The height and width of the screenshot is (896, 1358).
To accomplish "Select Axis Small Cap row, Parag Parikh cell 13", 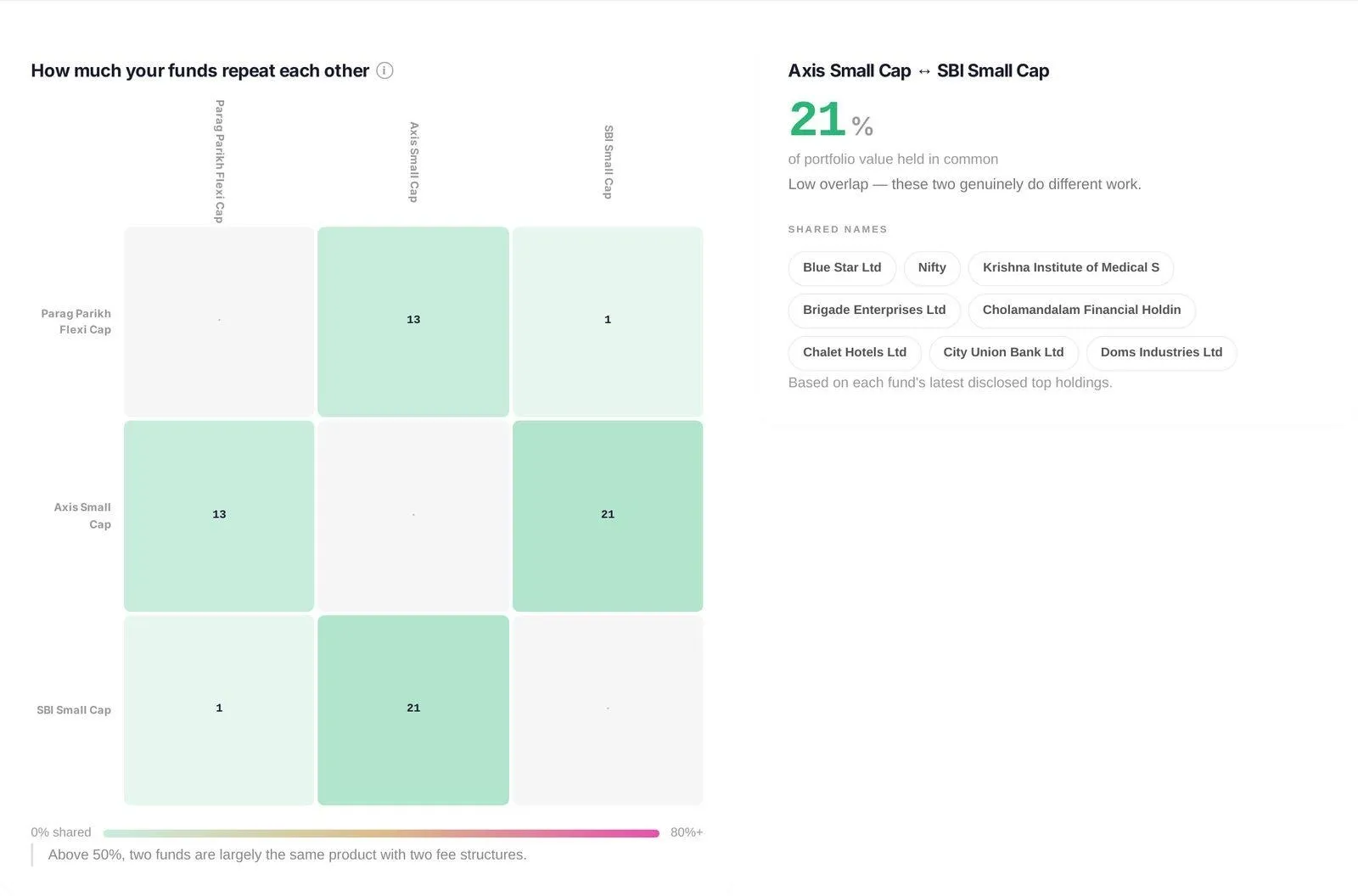I will click(x=219, y=516).
